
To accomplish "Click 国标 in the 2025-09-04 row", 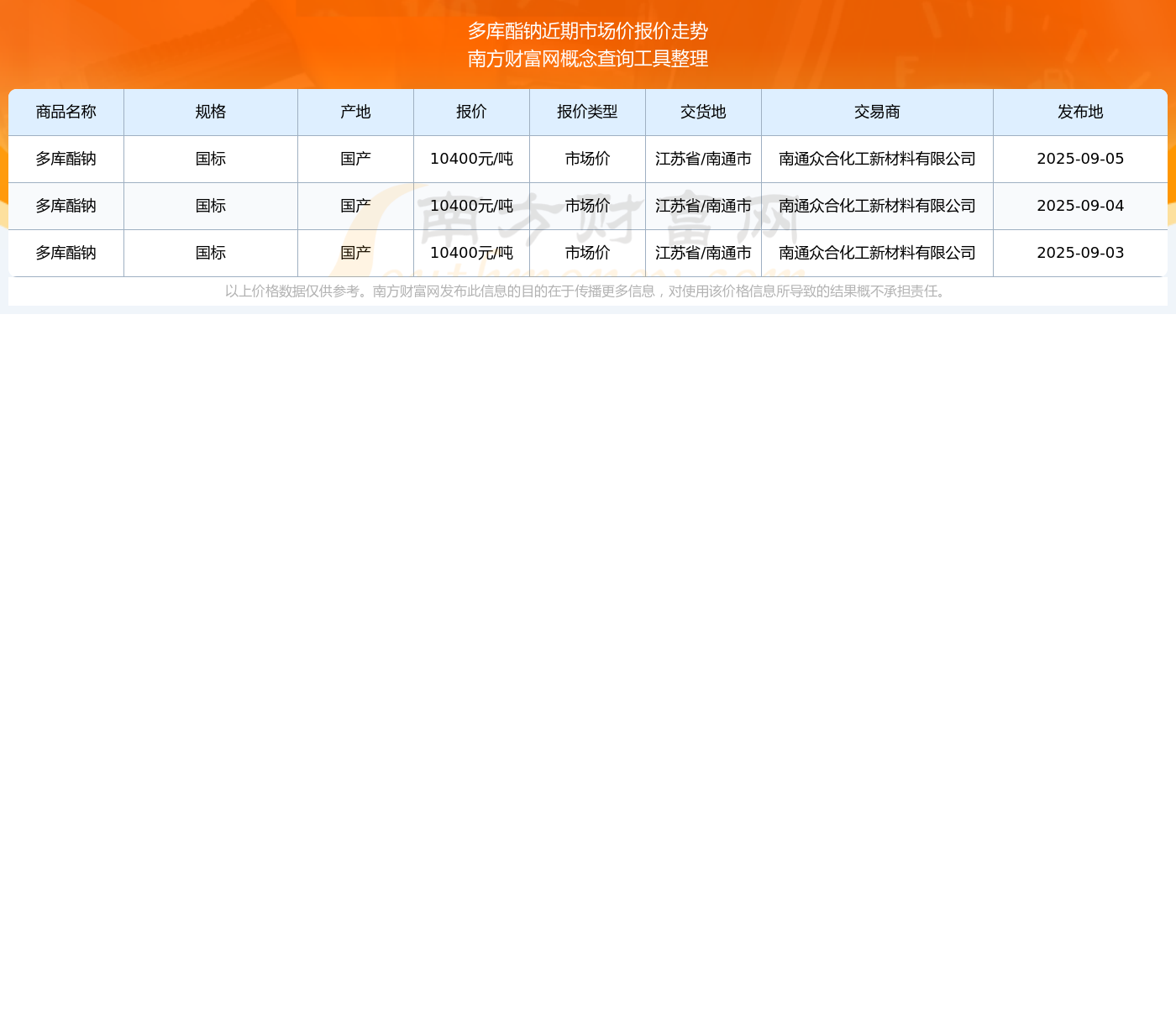I will (x=211, y=206).
